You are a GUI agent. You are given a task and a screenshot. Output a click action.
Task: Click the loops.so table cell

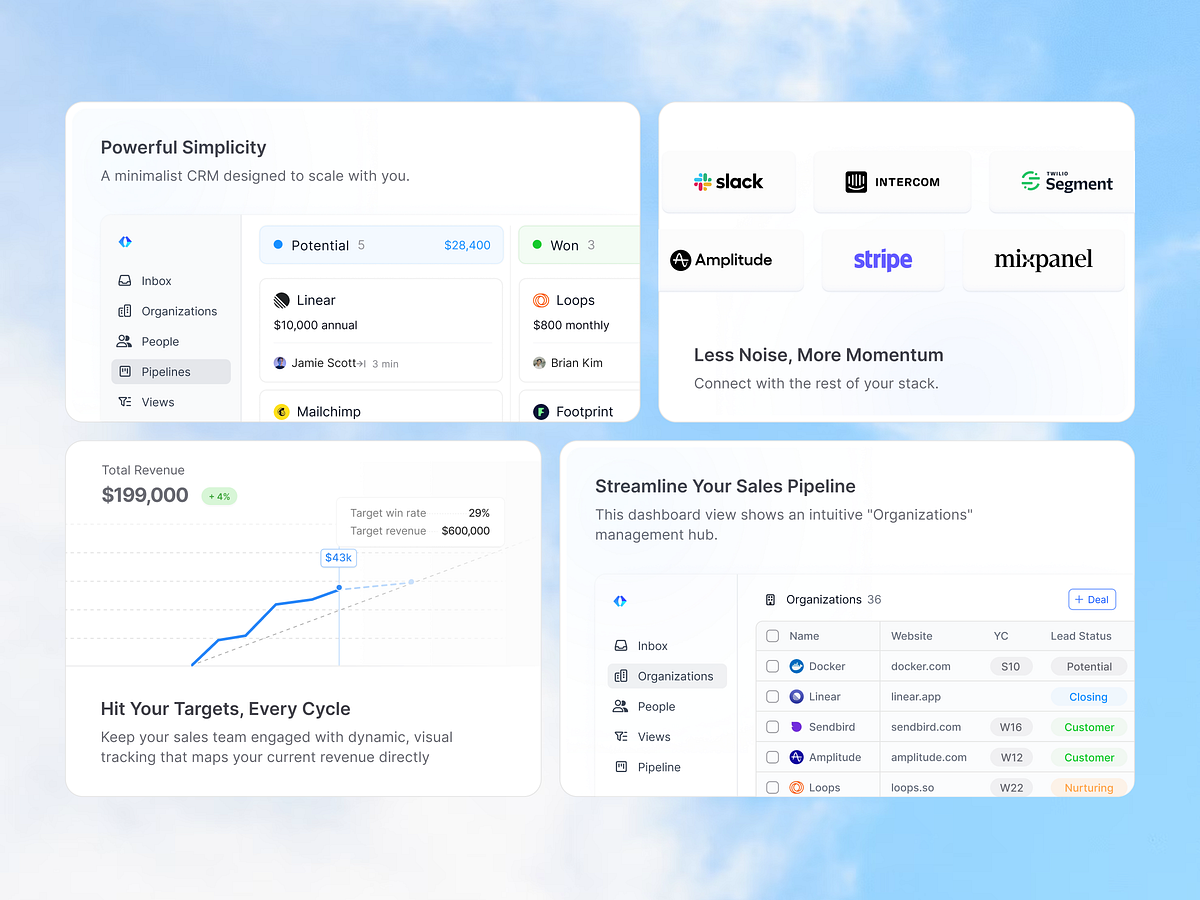click(x=912, y=787)
